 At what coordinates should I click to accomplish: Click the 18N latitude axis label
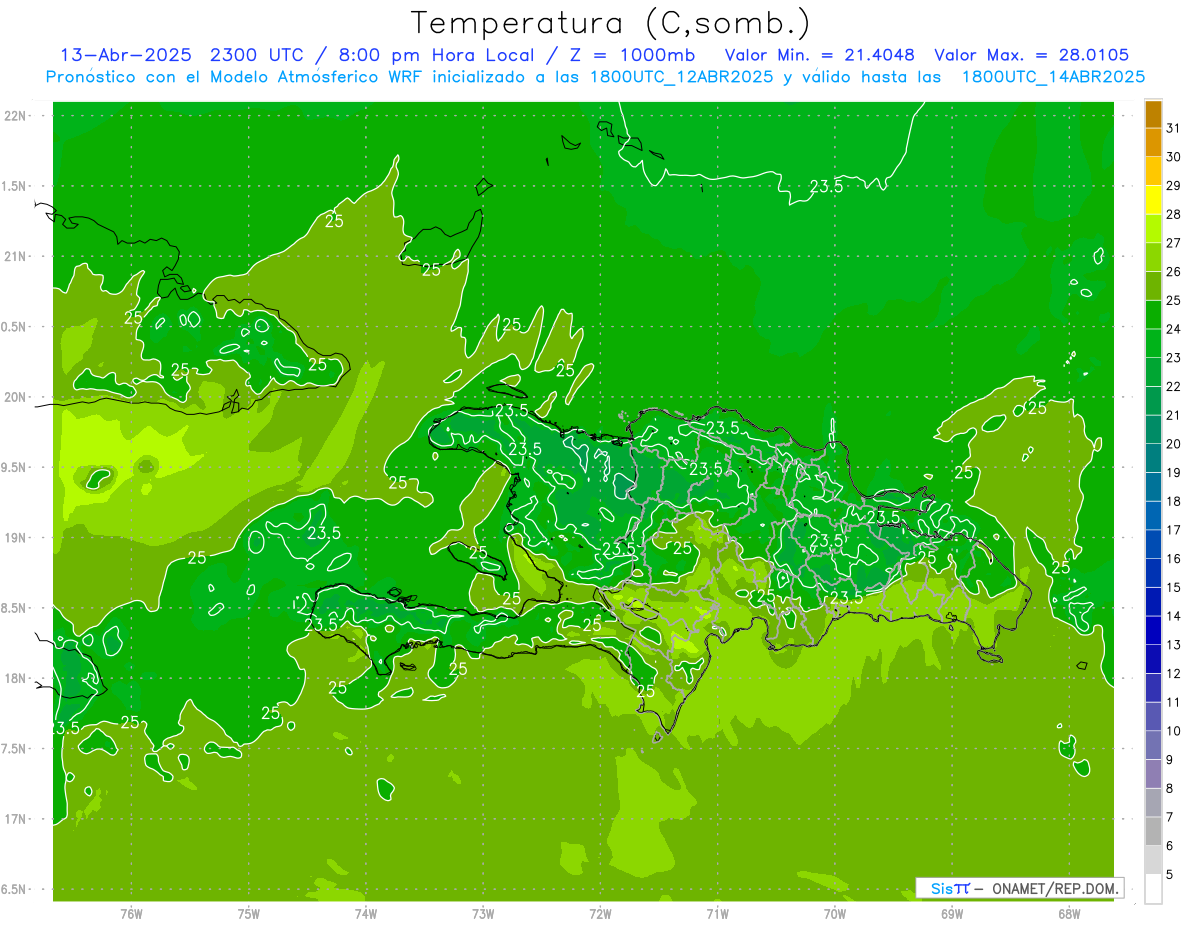click(17, 679)
